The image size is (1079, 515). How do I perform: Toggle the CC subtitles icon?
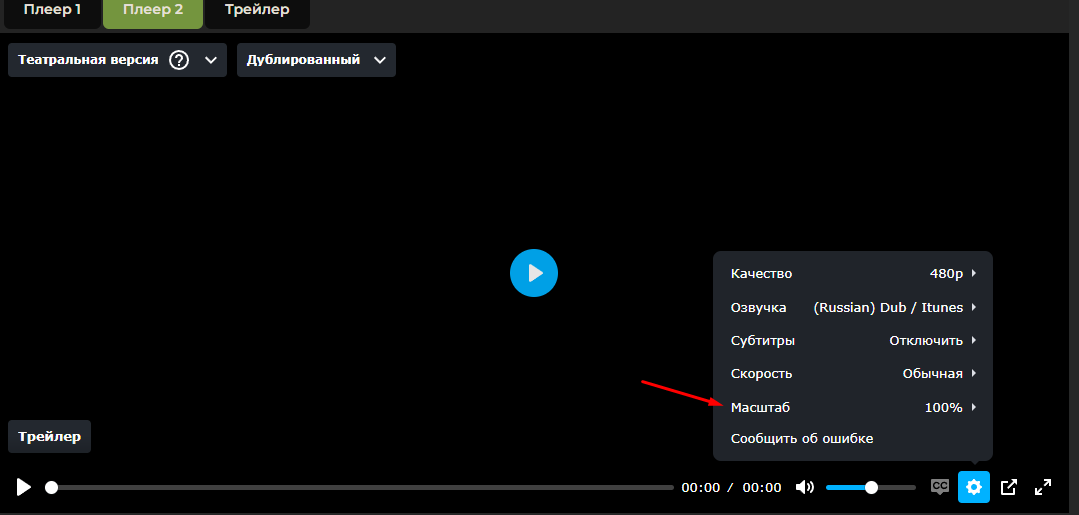939,487
